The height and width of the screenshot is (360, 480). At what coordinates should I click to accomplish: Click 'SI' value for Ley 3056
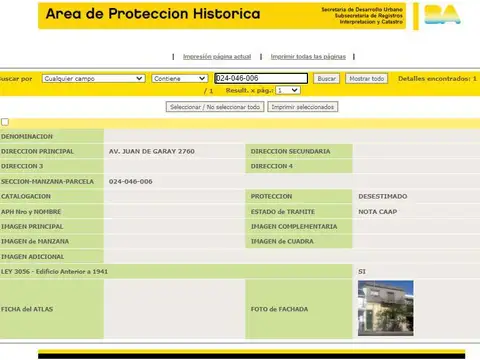[x=362, y=272]
